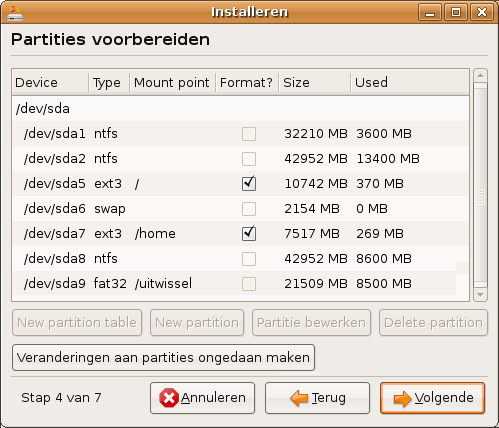Cancel installation with Annuleren
The image size is (499, 428).
pyautogui.click(x=202, y=398)
